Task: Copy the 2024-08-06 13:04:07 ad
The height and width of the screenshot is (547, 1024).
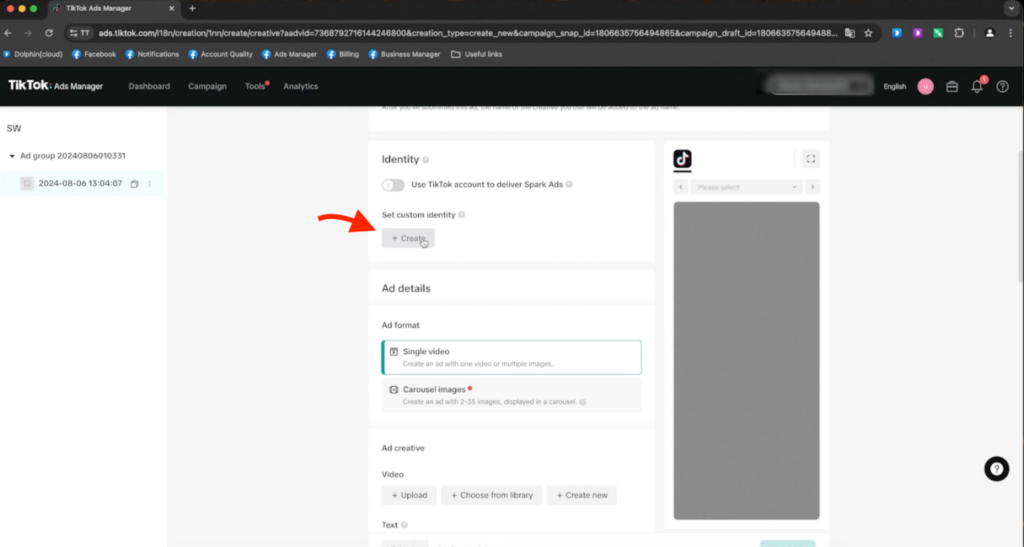Action: pyautogui.click(x=134, y=184)
